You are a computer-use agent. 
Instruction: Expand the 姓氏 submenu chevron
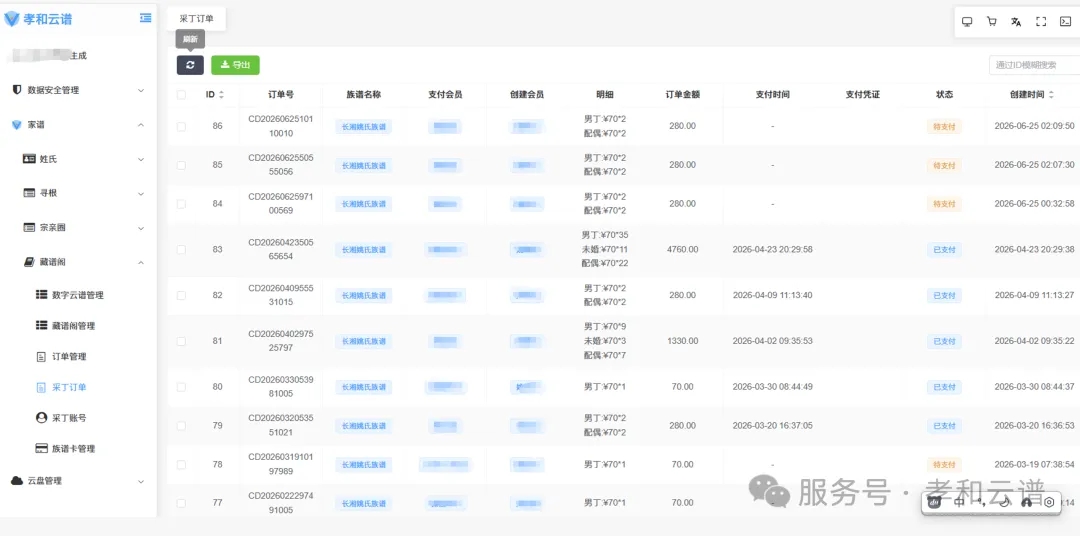pos(141,159)
